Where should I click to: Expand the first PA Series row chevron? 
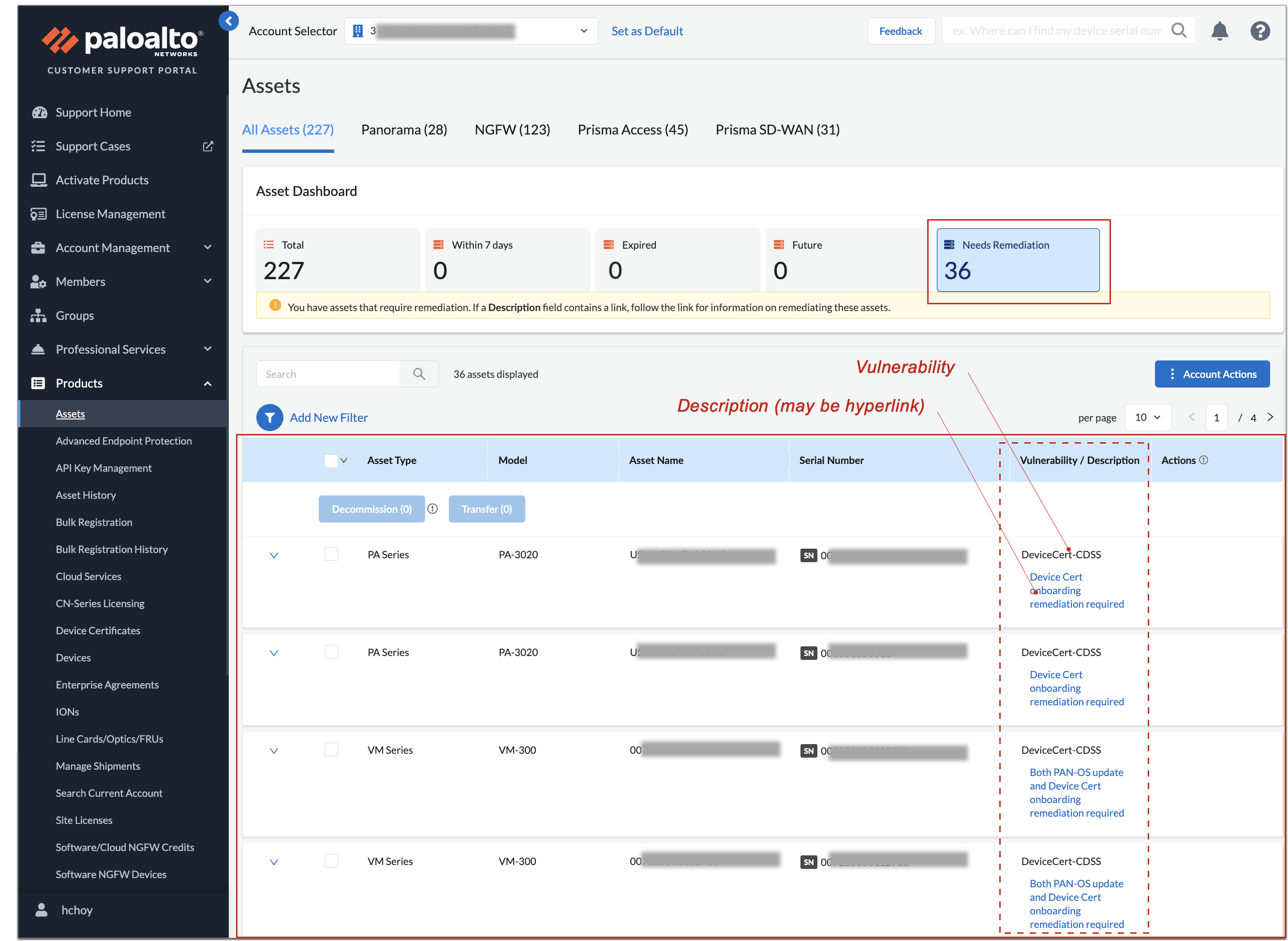pyautogui.click(x=274, y=555)
